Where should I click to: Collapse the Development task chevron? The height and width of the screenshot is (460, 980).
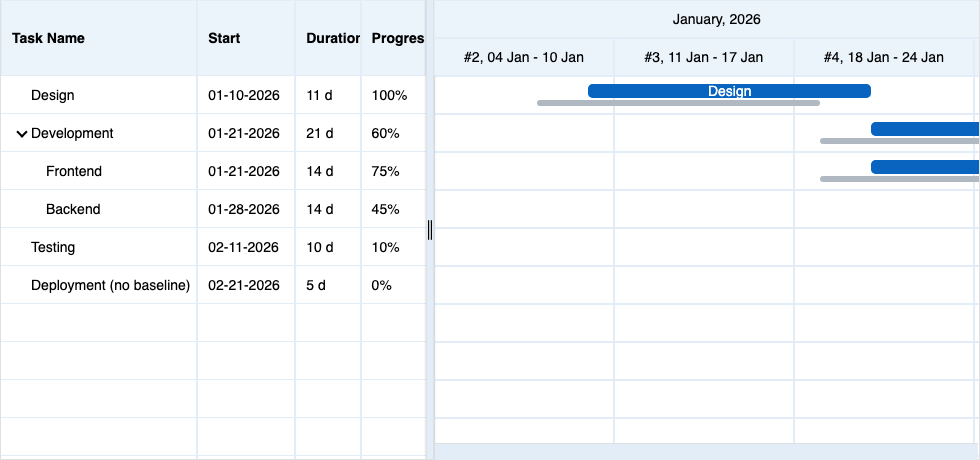(x=22, y=134)
